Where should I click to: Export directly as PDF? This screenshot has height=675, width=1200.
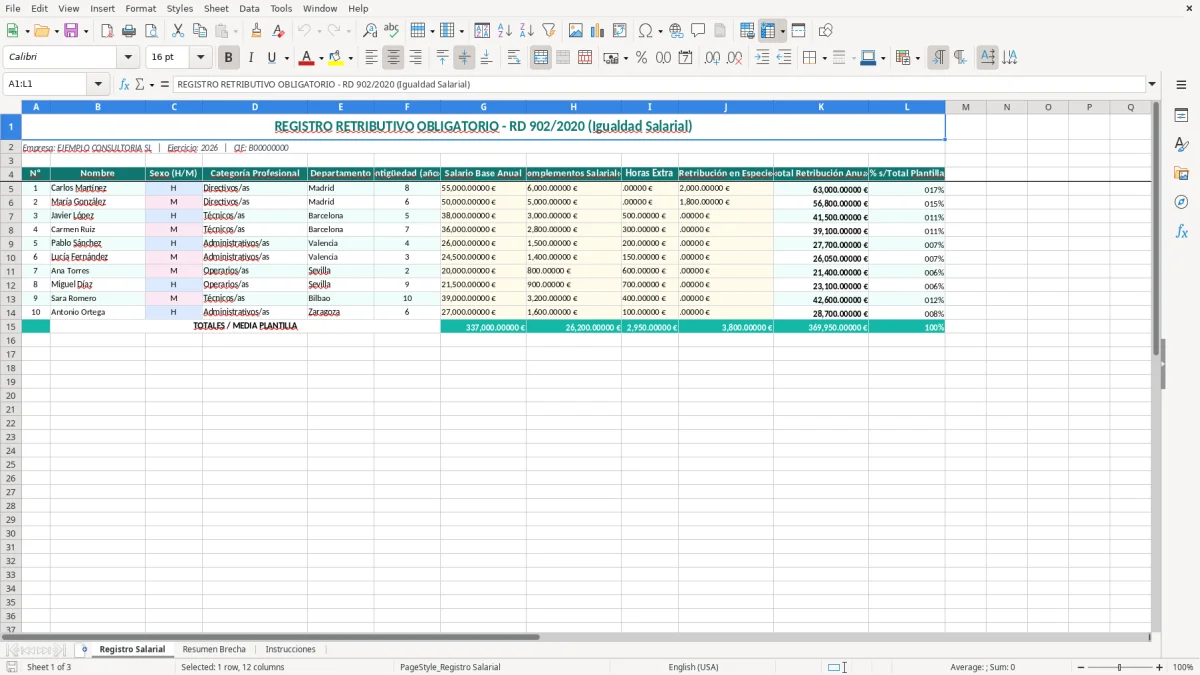coord(107,31)
